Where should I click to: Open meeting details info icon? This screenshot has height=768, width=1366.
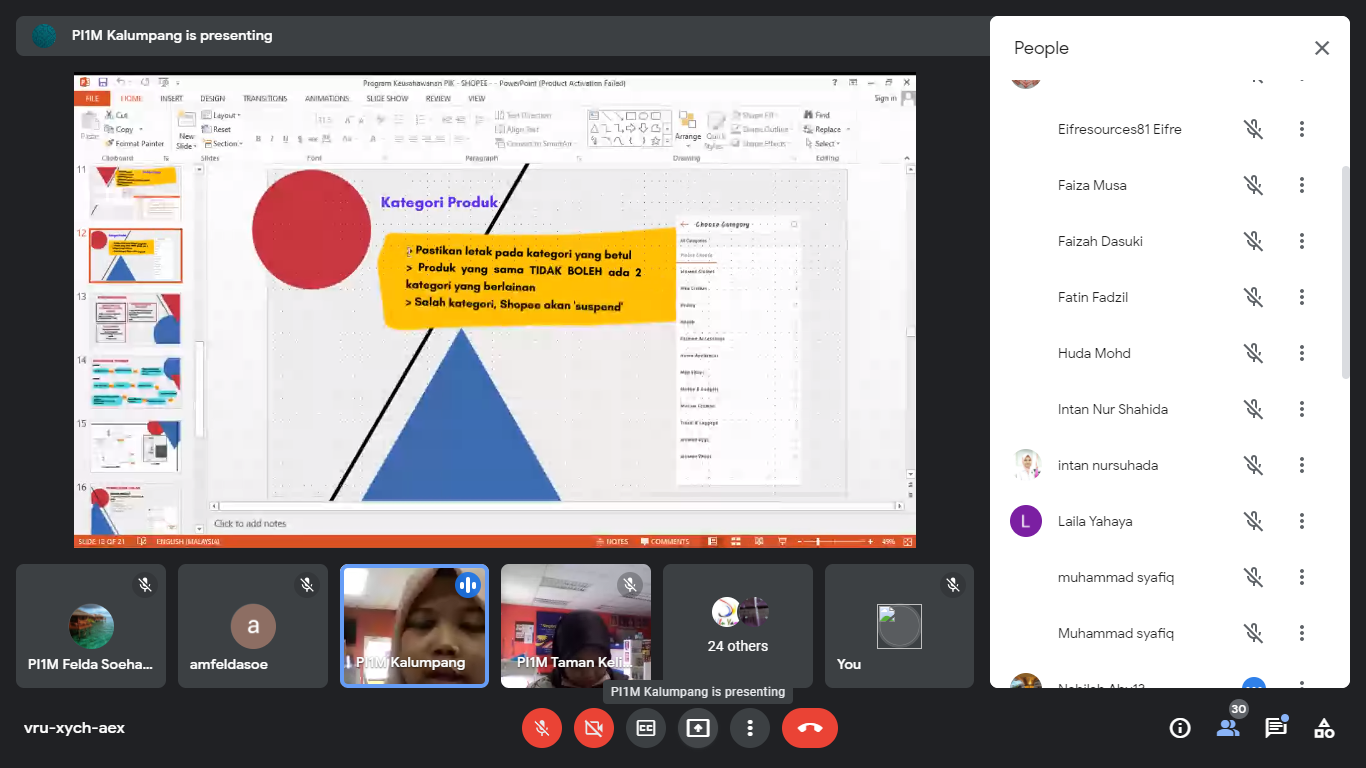[x=1180, y=728]
